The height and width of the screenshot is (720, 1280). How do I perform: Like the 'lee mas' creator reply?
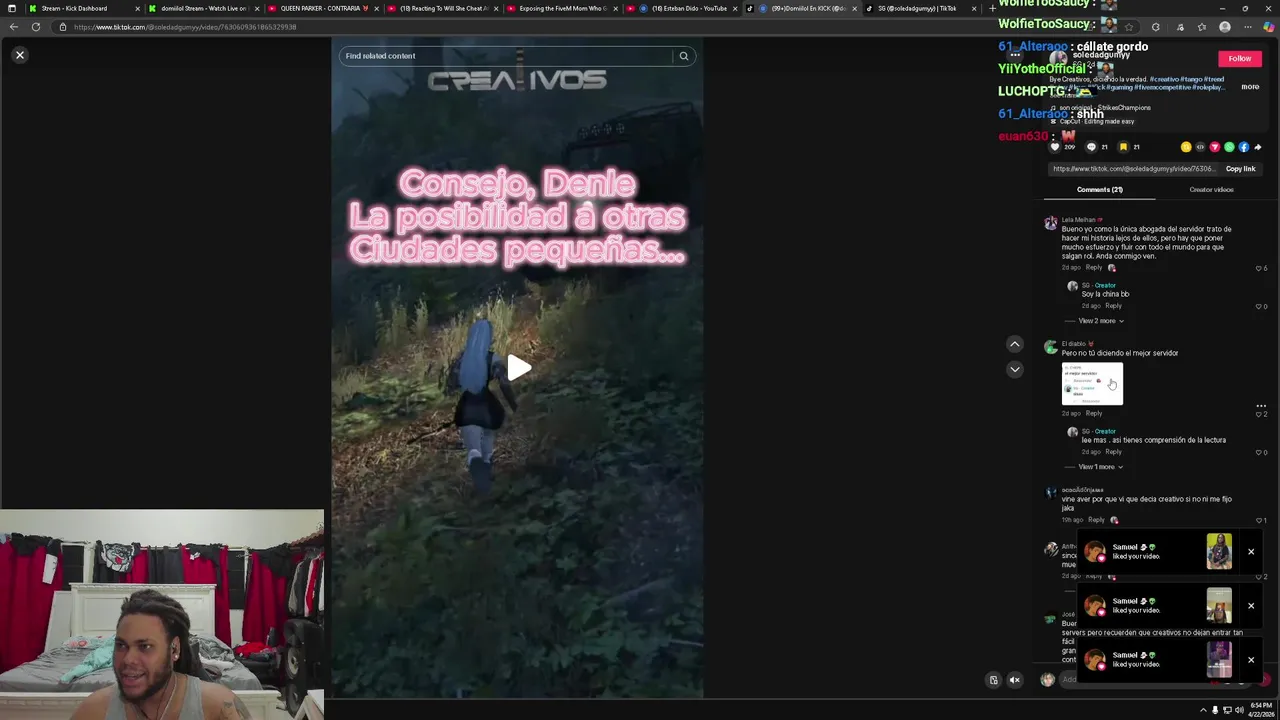pyautogui.click(x=1259, y=452)
